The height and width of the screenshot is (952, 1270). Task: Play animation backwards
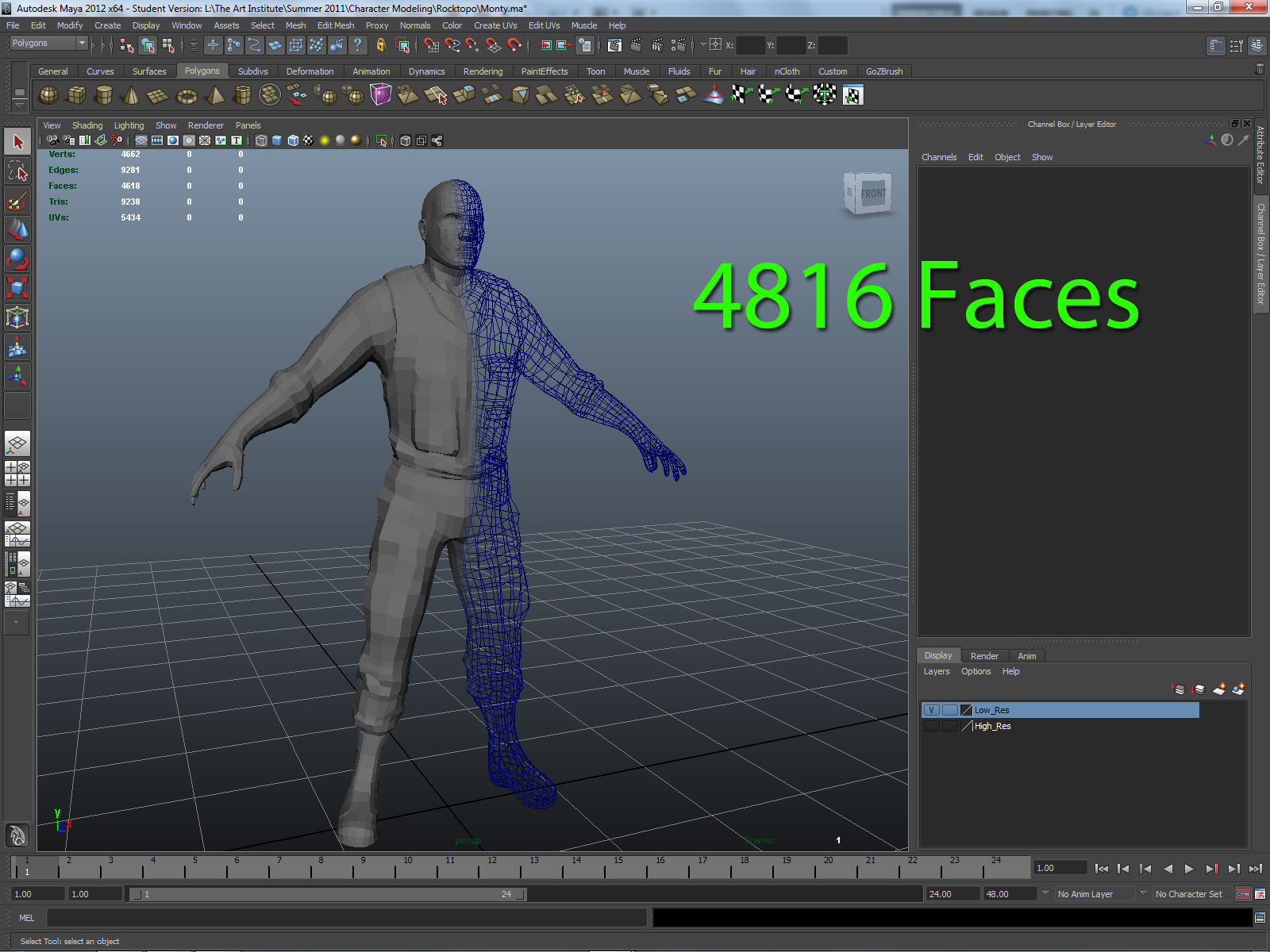point(1168,869)
